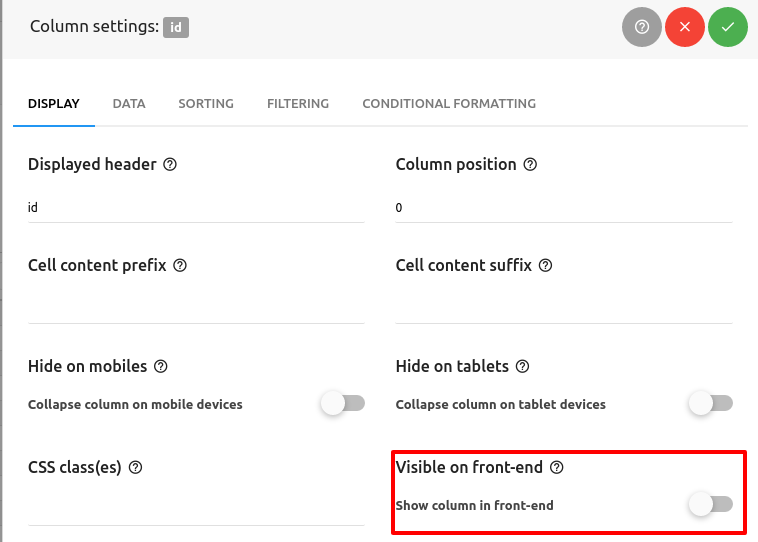Open help for Cell content suffix
Image resolution: width=758 pixels, height=542 pixels.
545,265
